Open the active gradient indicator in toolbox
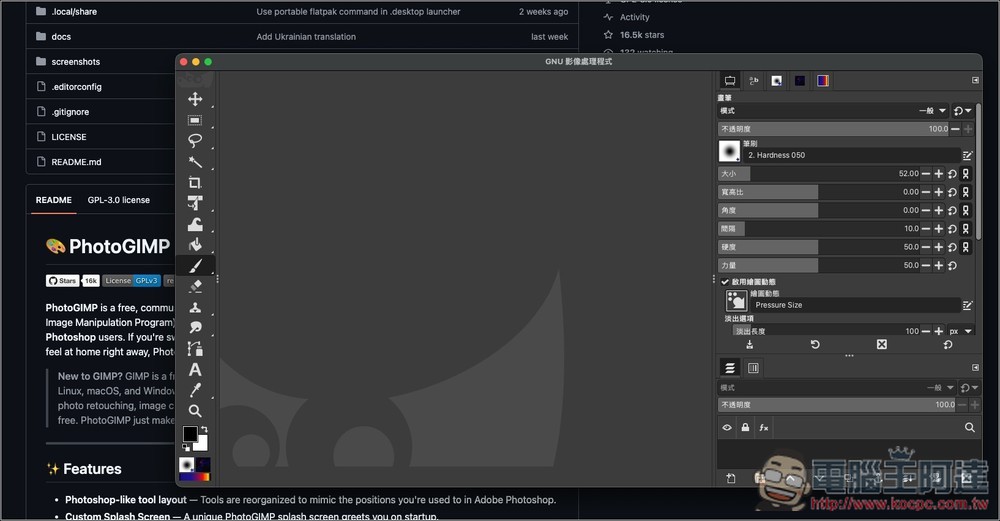 [195, 476]
